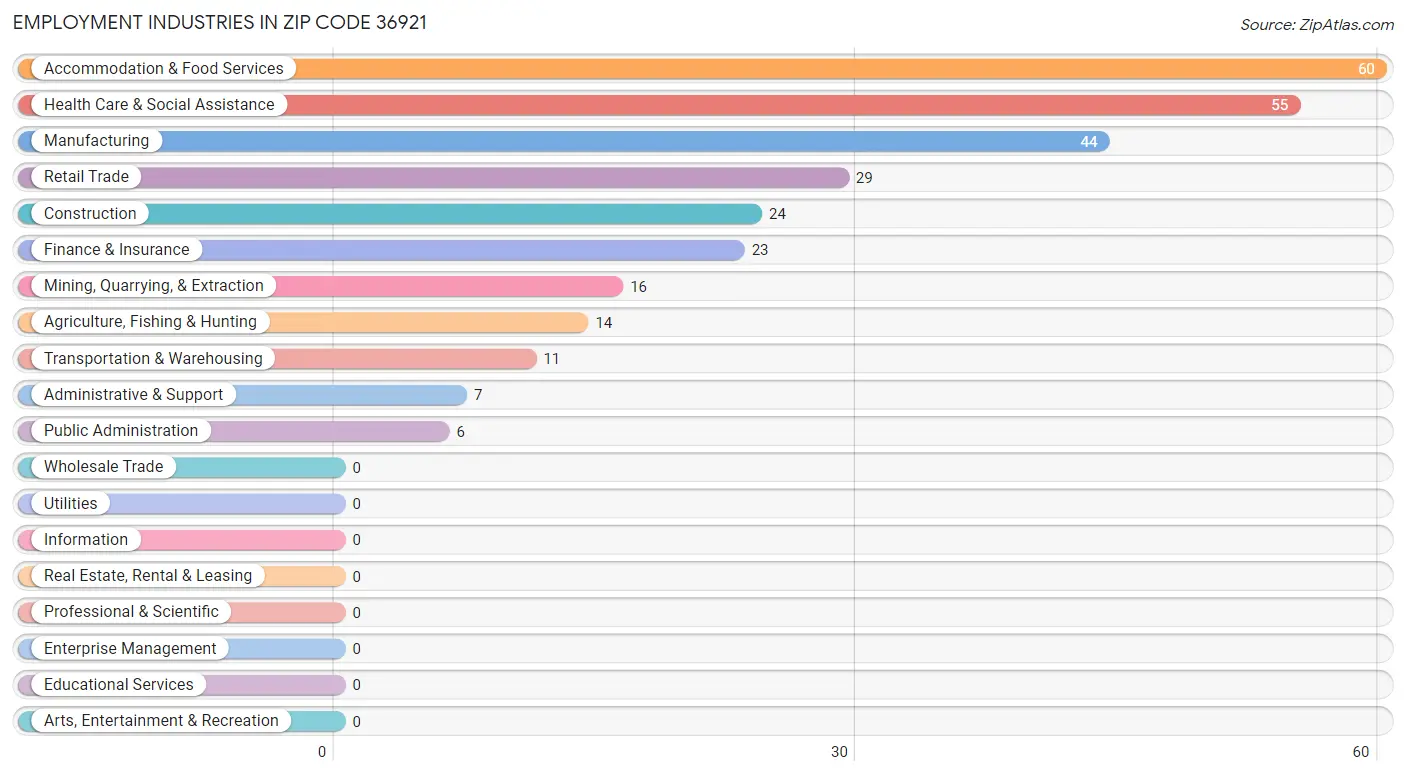
Task: Click the value 16 beside Mining bar
Action: (x=639, y=287)
